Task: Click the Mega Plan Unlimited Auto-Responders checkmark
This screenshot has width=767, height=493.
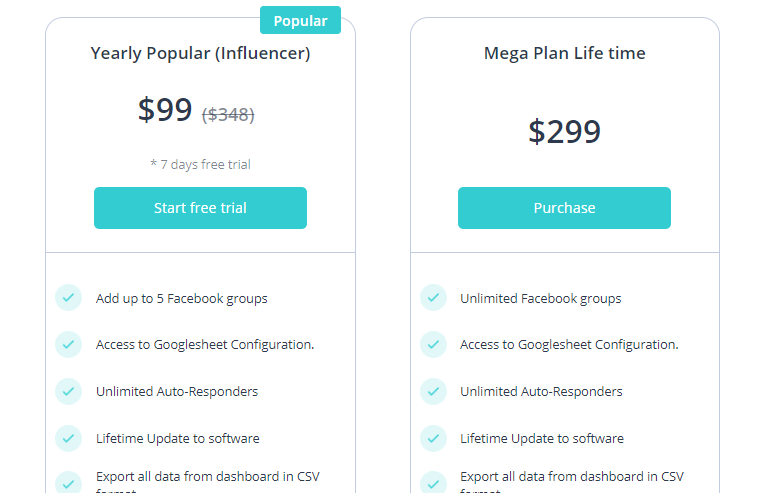Action: point(433,391)
